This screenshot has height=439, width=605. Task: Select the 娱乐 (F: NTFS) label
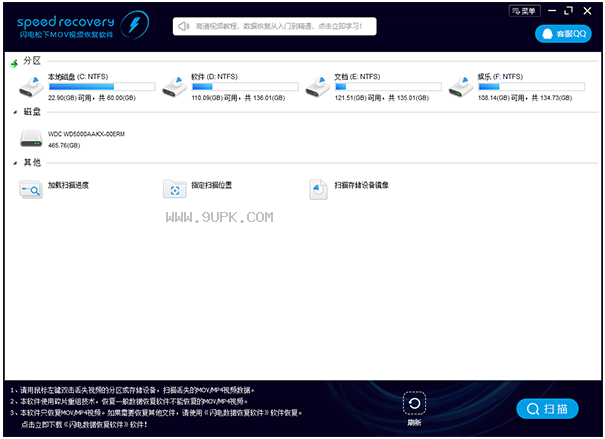[500, 77]
